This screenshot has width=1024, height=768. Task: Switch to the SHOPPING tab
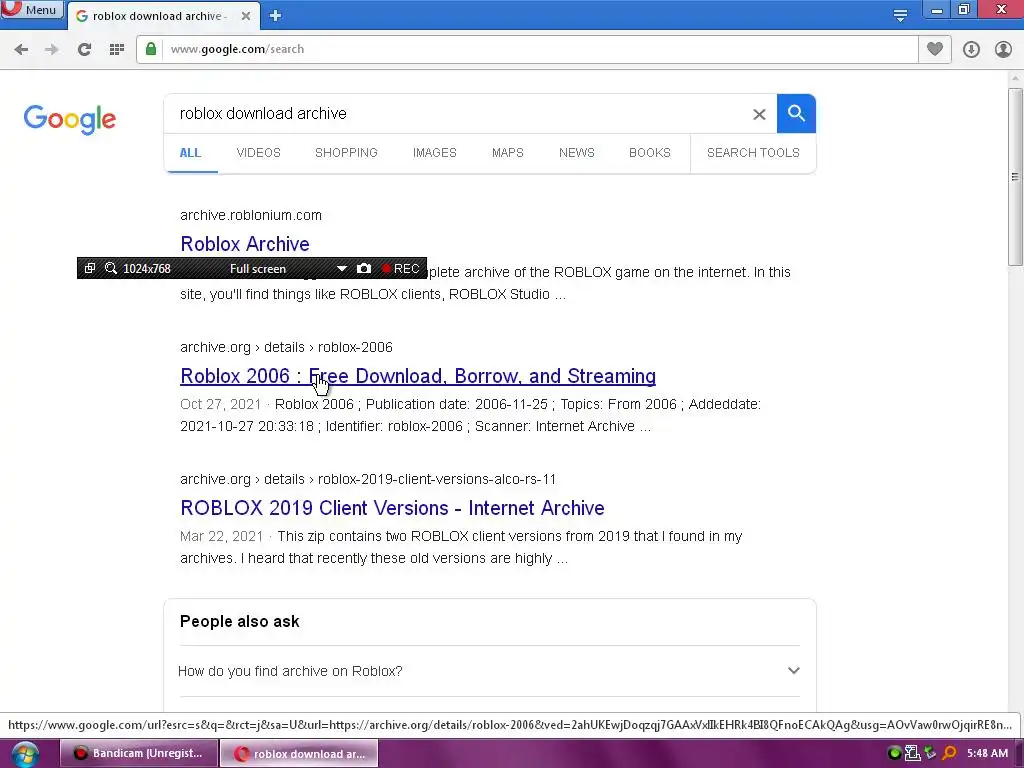(346, 153)
